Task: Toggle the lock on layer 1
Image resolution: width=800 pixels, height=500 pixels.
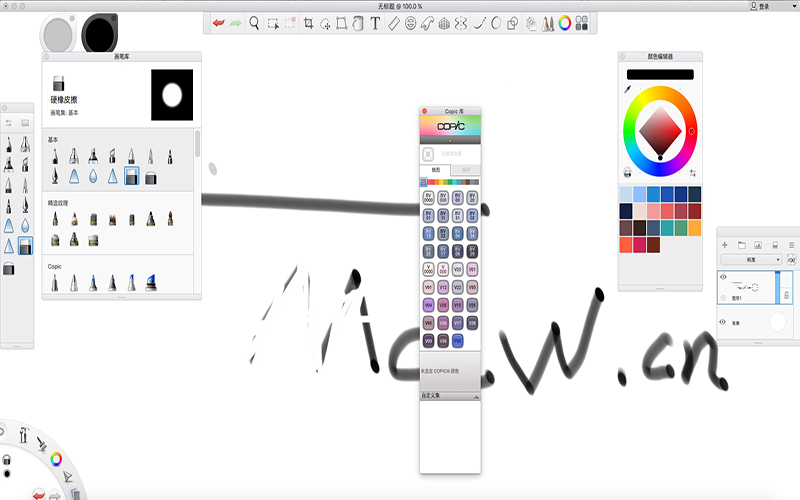Action: pos(786,294)
